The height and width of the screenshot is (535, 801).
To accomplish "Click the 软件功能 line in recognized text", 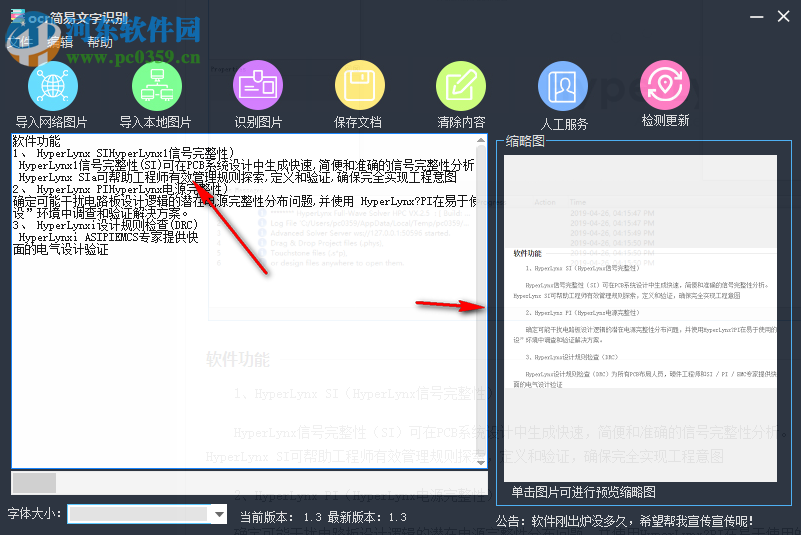I will tap(36, 141).
